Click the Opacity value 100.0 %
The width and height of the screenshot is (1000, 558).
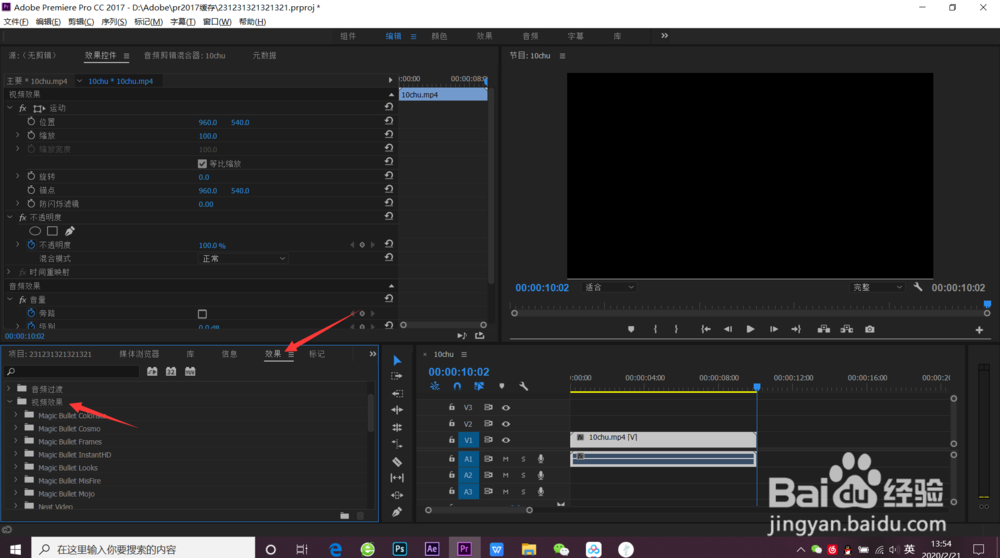[212, 246]
